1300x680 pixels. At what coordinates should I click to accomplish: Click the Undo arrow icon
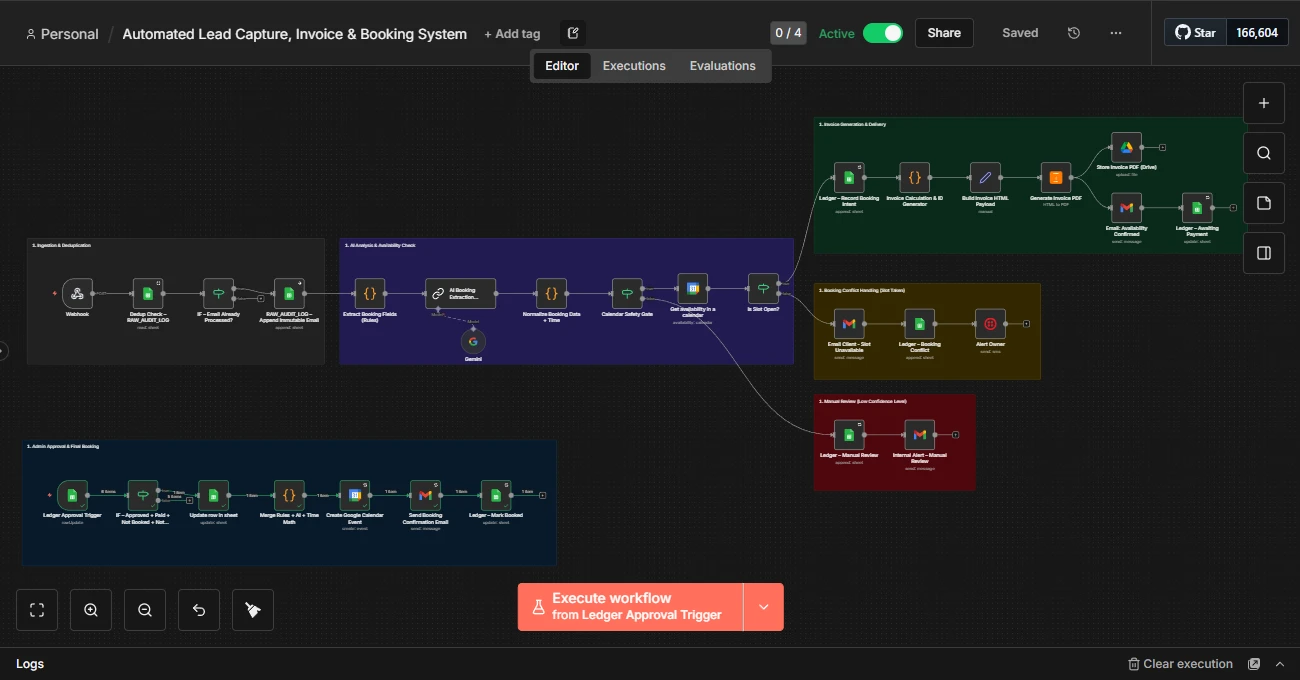pos(198,609)
